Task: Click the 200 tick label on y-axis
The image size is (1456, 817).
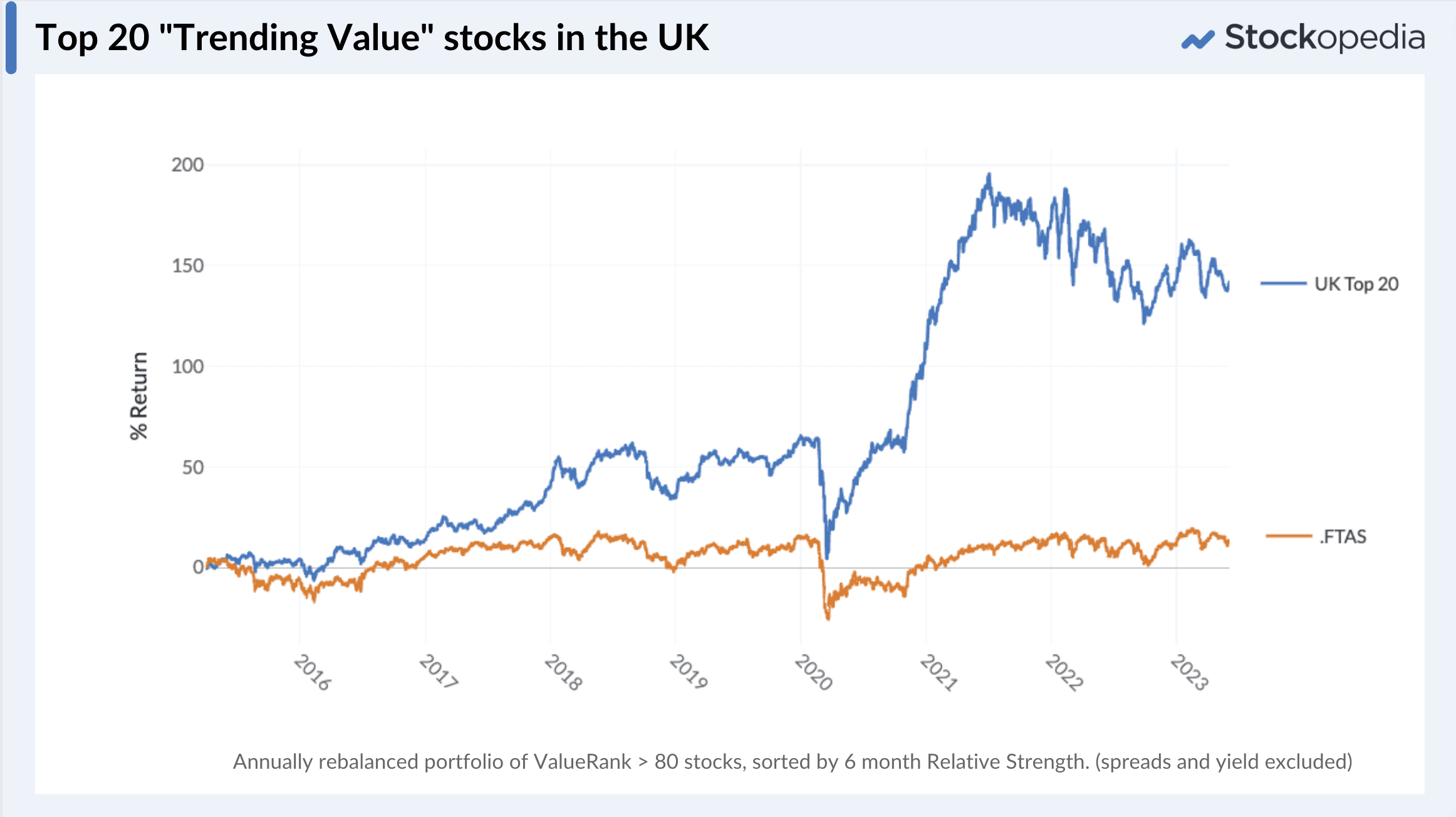Action: click(x=187, y=165)
